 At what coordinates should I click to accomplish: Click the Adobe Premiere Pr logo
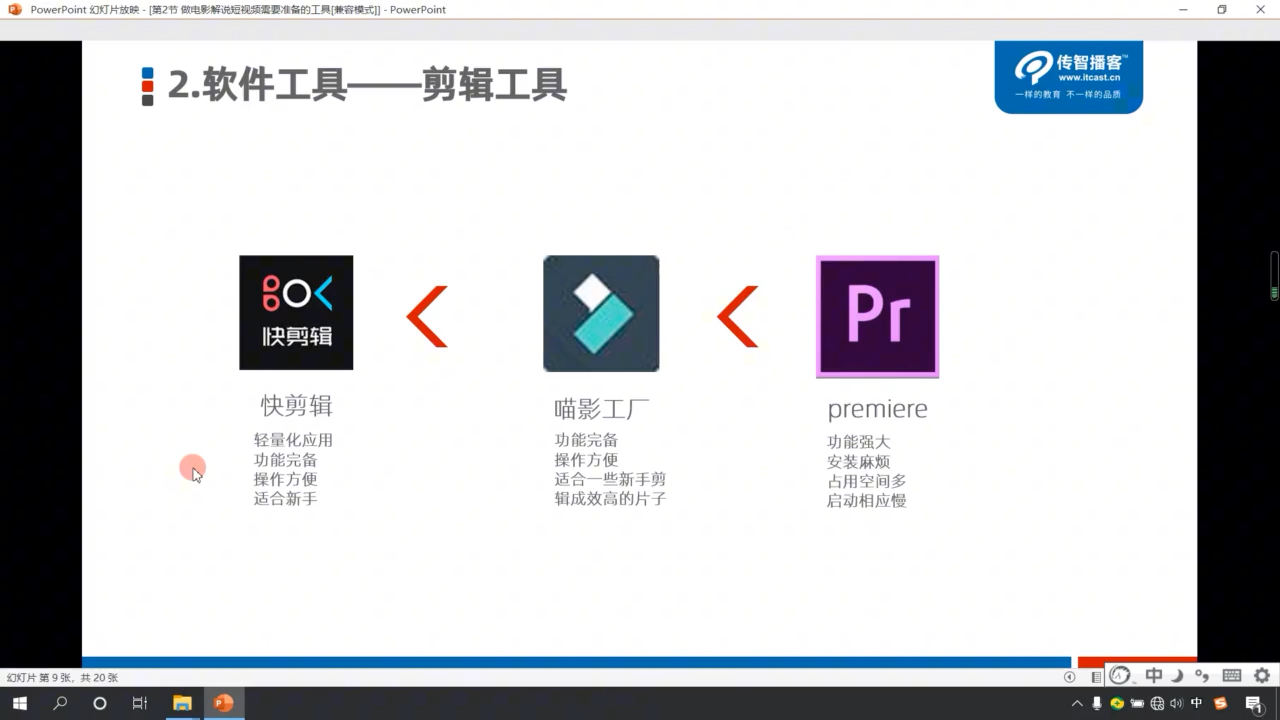point(877,317)
